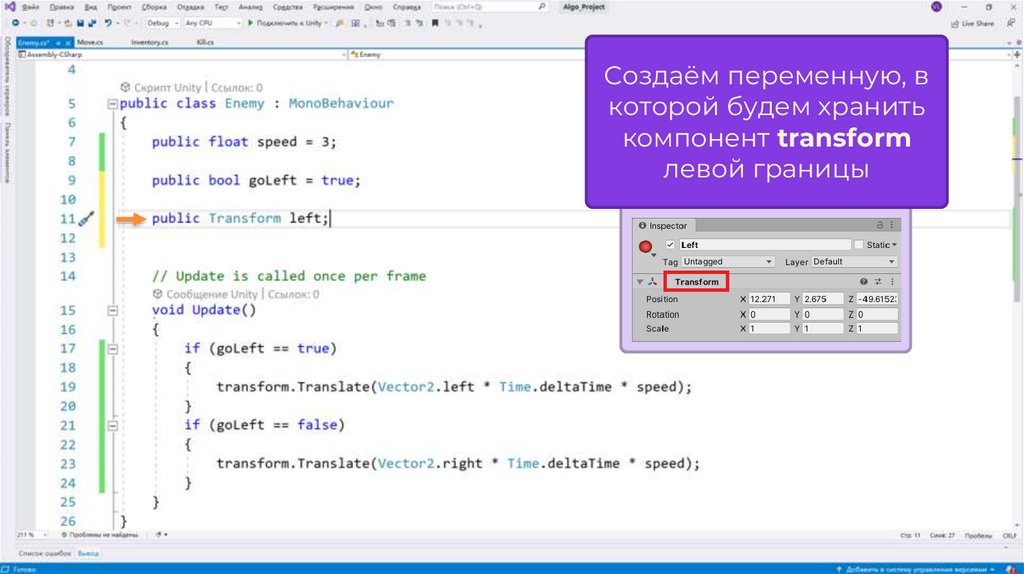Click the No problems found status icon

coord(64,535)
